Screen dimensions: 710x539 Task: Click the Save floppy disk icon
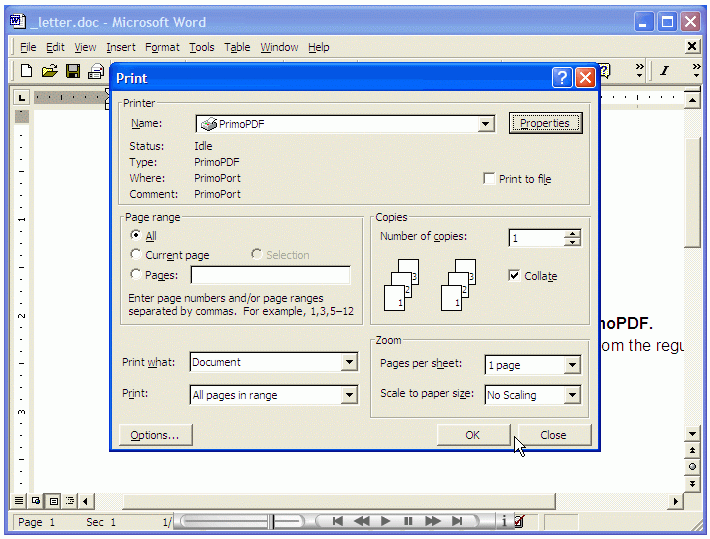pyautogui.click(x=73, y=71)
